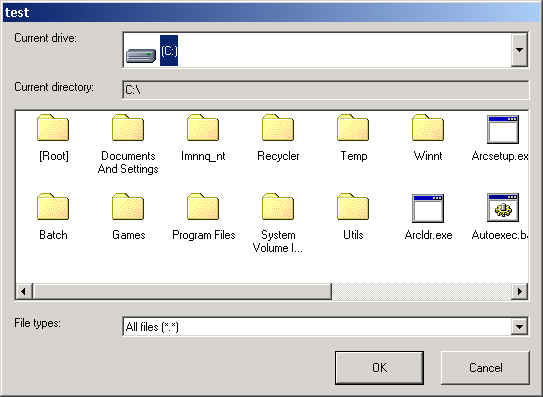The image size is (543, 397).
Task: Open the All files (*.*) combo box
Action: pyautogui.click(x=325, y=326)
